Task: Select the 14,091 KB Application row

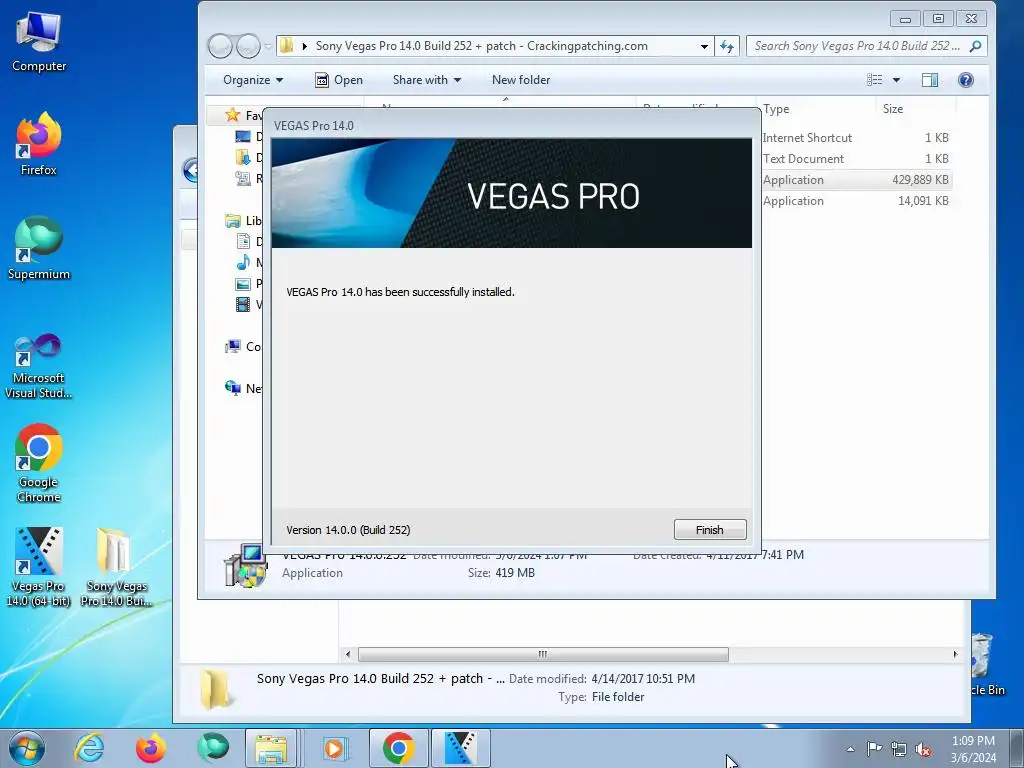Action: (x=856, y=200)
